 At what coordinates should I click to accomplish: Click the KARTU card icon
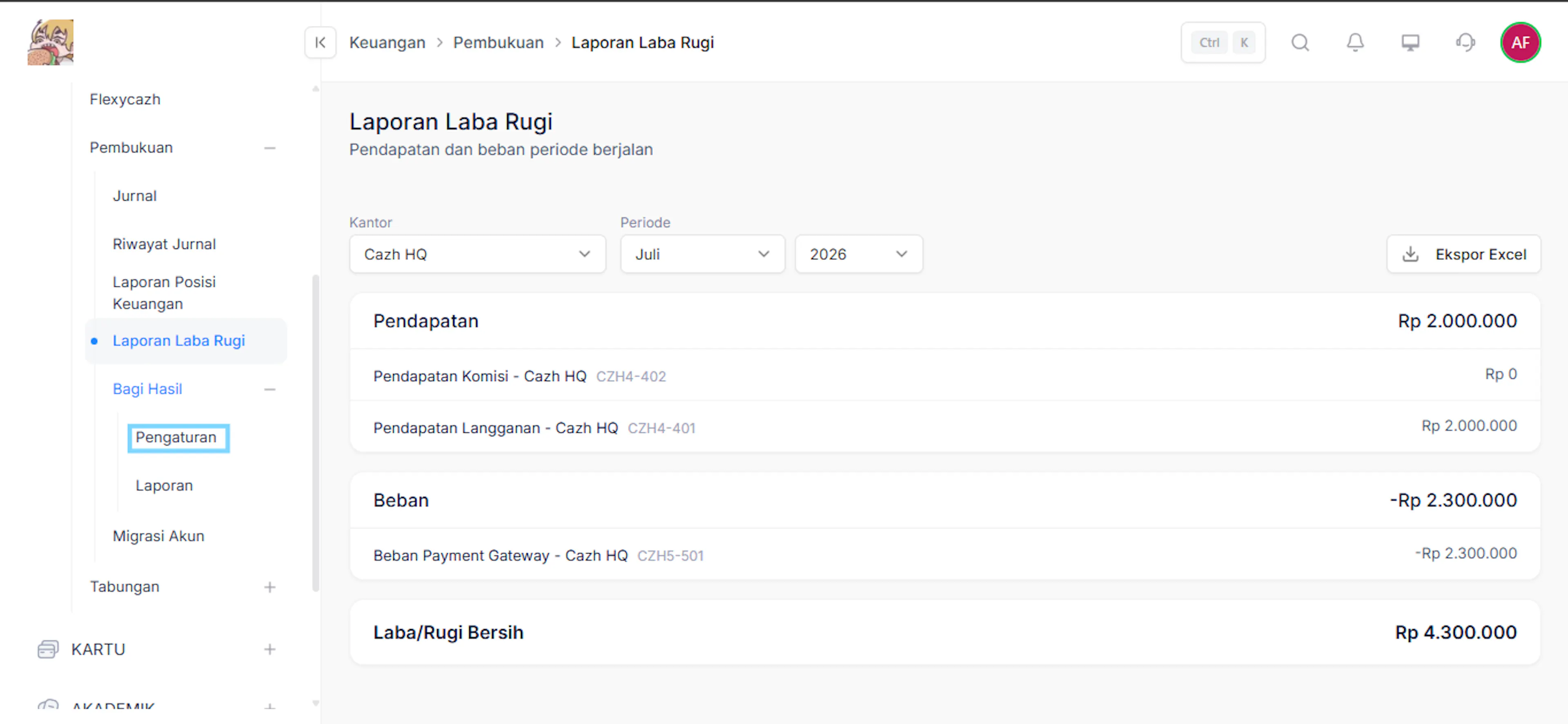[x=48, y=649]
